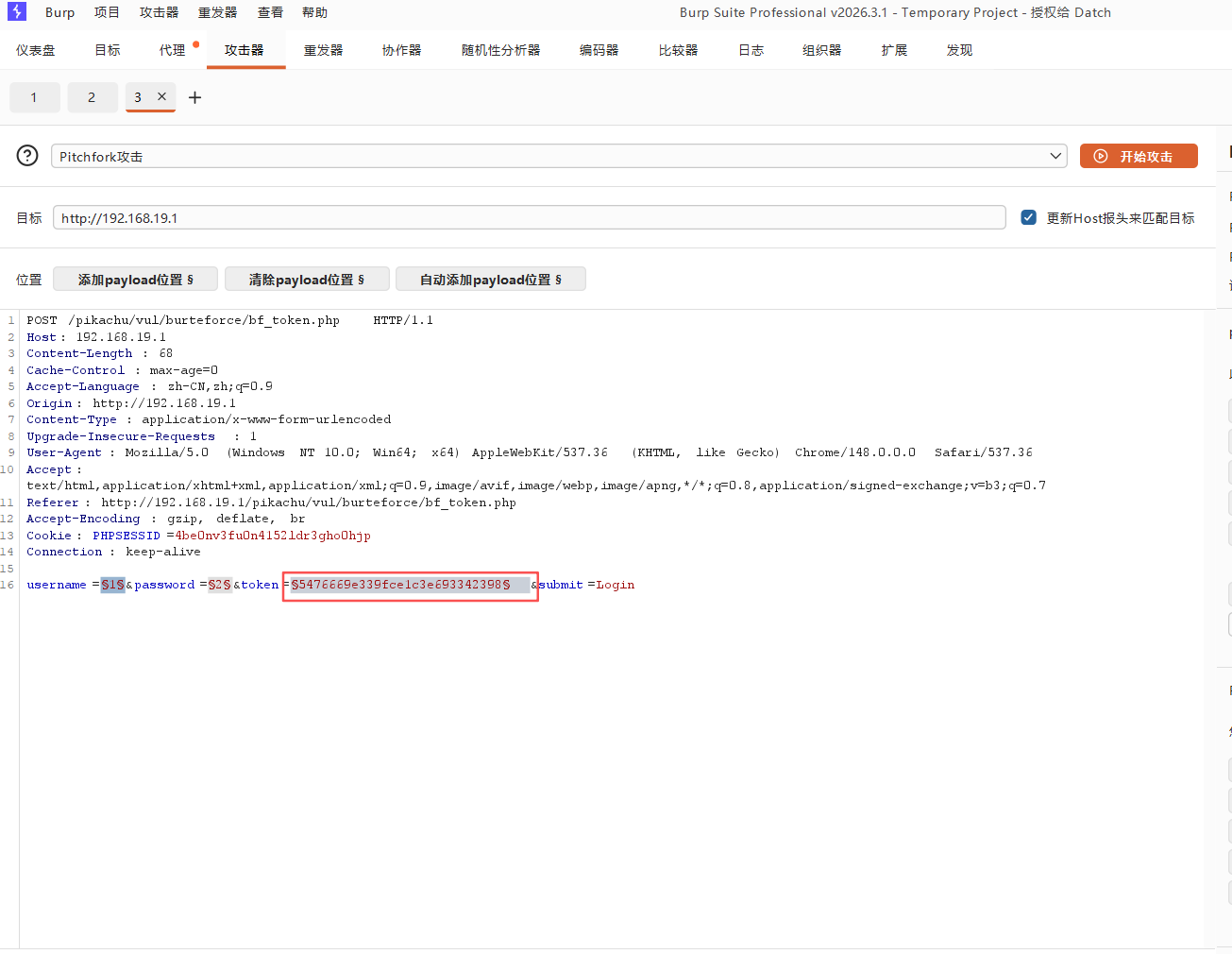Image resolution: width=1232 pixels, height=954 pixels.
Task: Click the Content-Length header line
Action: click(99, 353)
